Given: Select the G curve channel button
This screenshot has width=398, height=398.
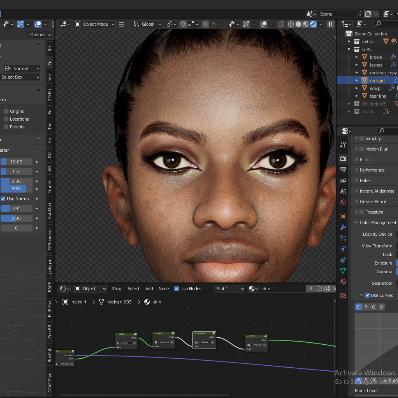Looking at the screenshot, I should click(374, 307).
